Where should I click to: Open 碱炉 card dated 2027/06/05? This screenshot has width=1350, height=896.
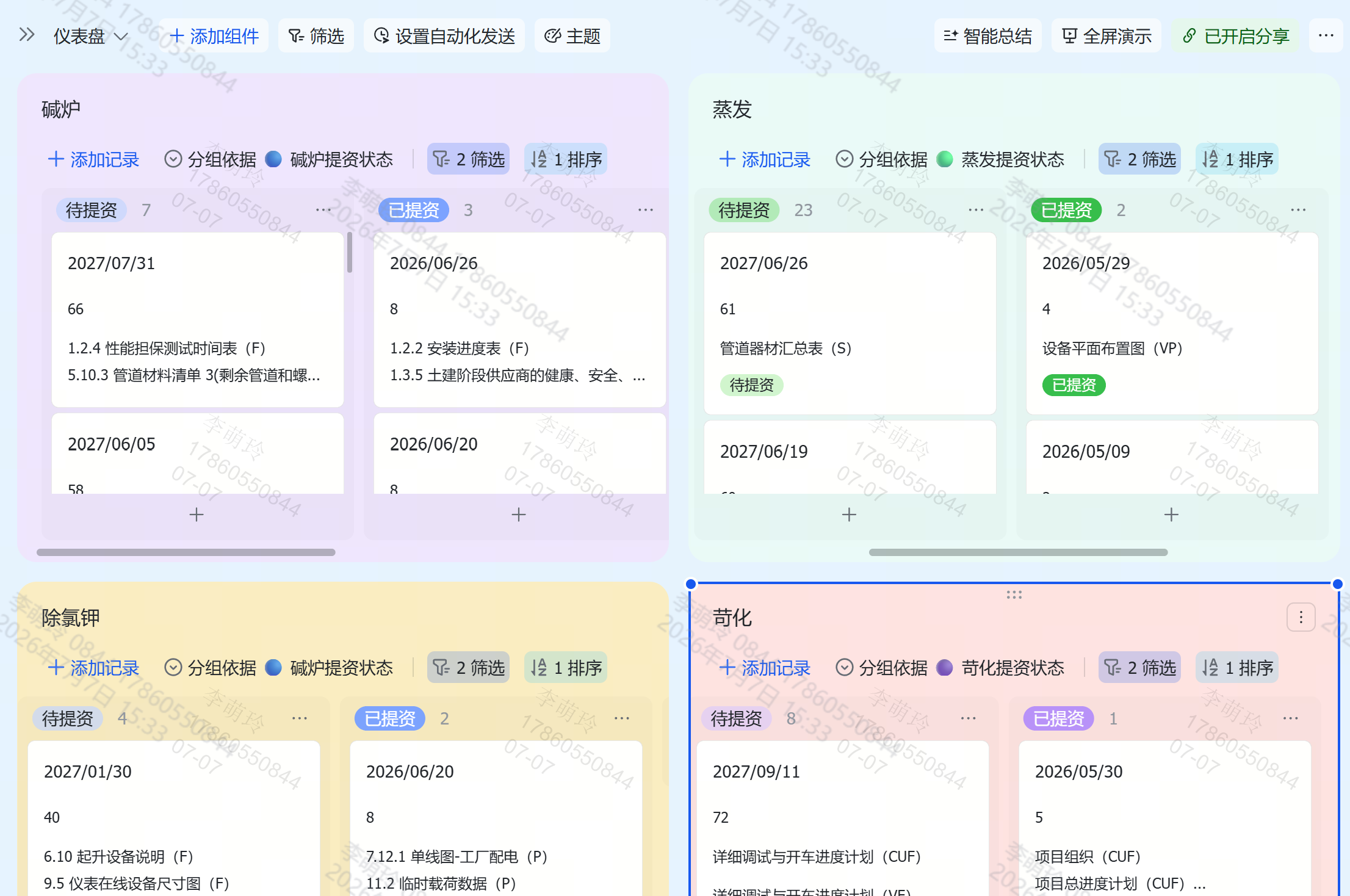tap(198, 453)
